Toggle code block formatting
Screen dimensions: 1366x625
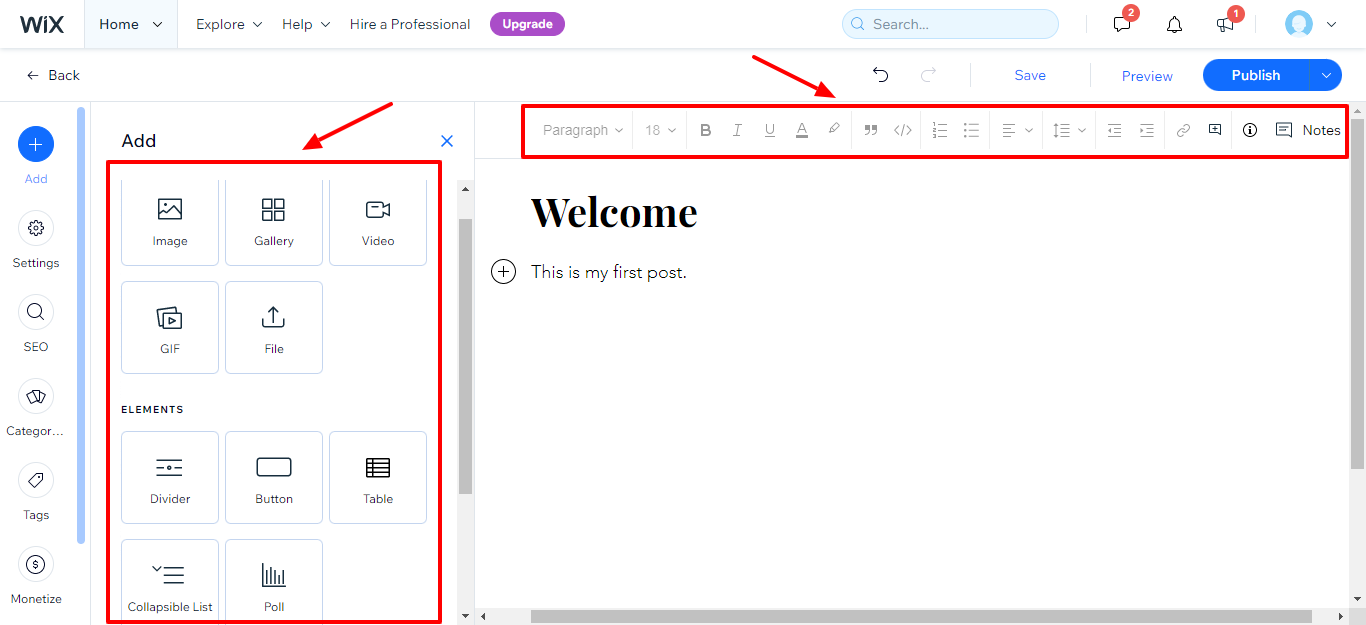[903, 130]
